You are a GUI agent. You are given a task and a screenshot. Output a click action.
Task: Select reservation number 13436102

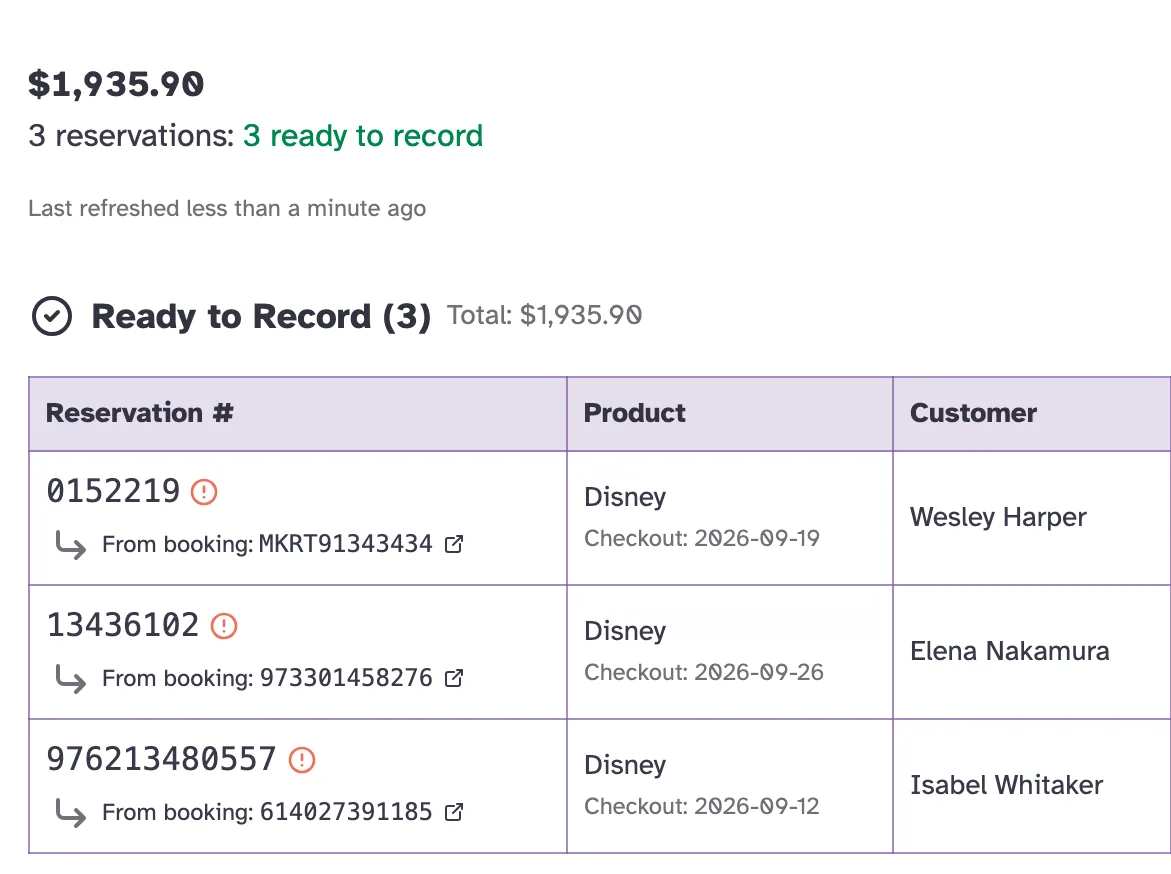click(123, 625)
